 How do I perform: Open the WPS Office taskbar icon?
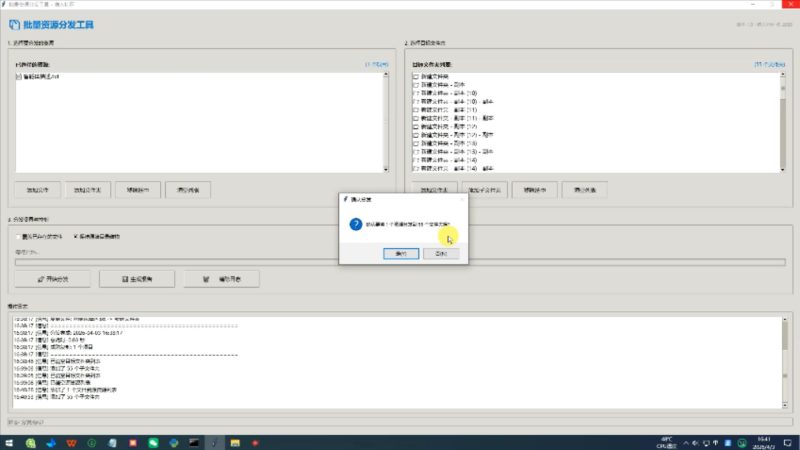[x=71, y=442]
